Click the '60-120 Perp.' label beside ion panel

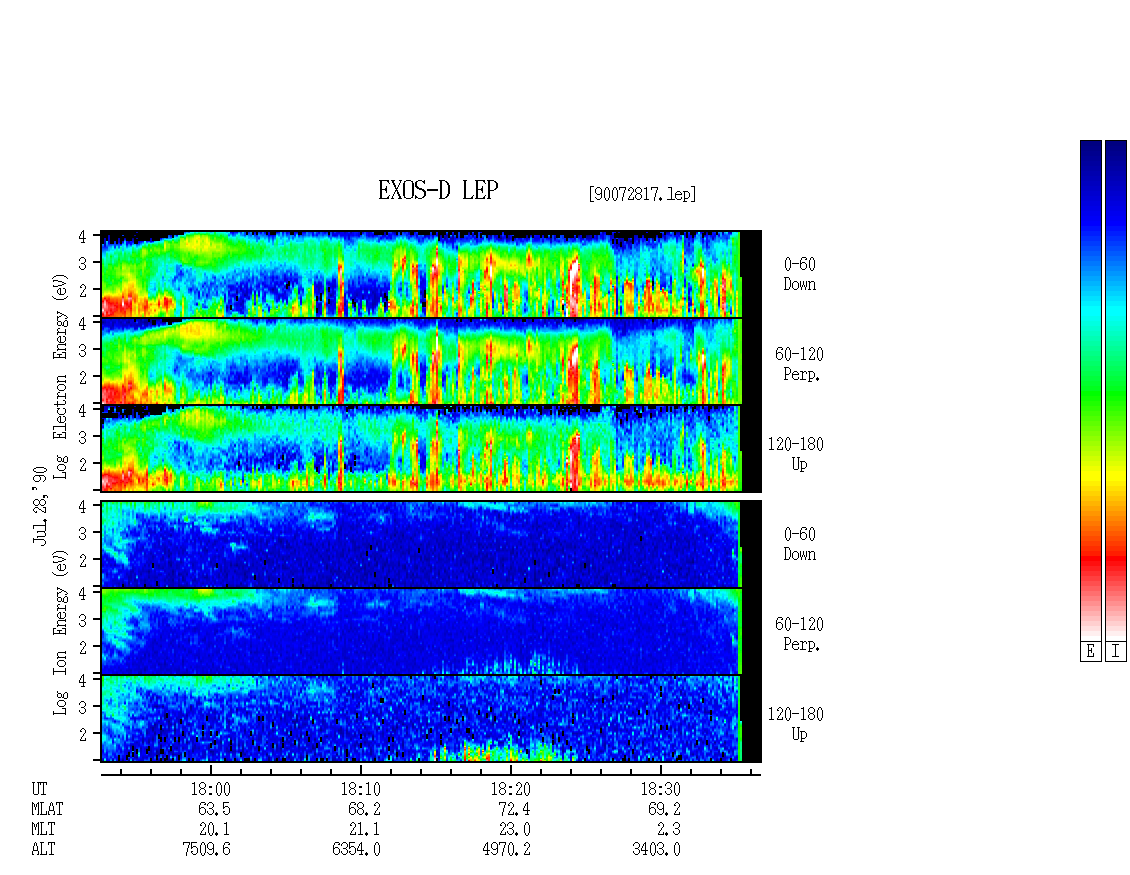click(x=799, y=634)
